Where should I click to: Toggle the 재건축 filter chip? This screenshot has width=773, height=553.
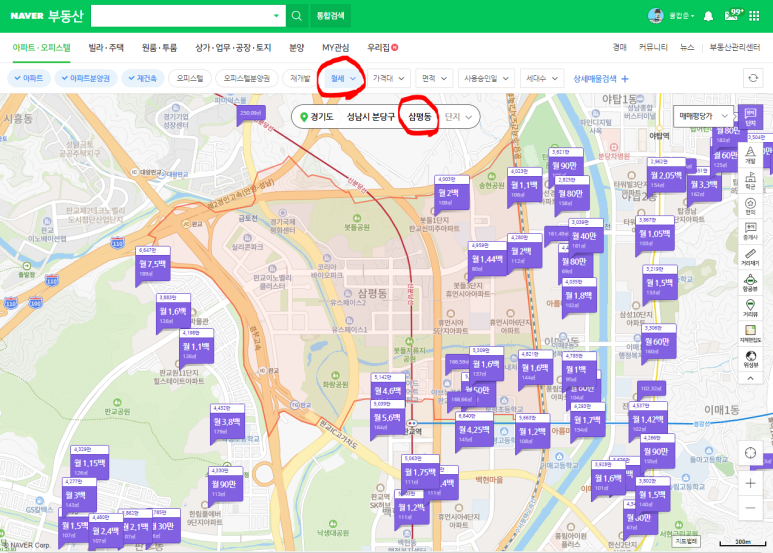tap(142, 78)
